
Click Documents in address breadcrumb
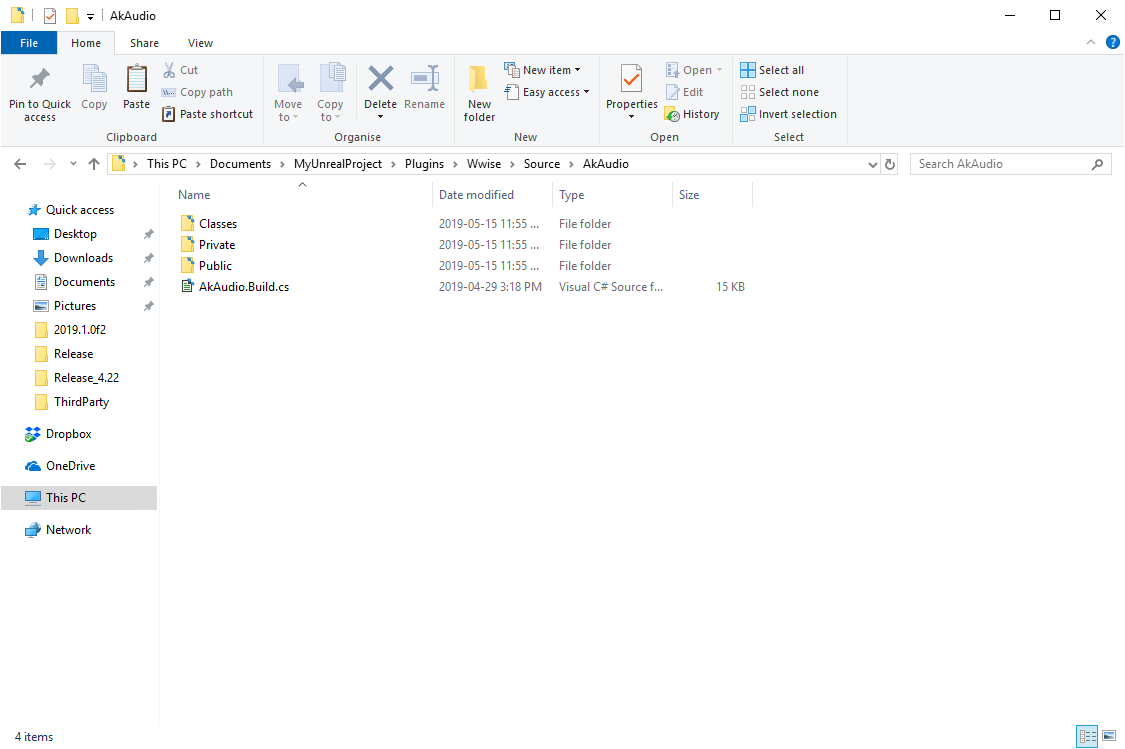coord(240,164)
